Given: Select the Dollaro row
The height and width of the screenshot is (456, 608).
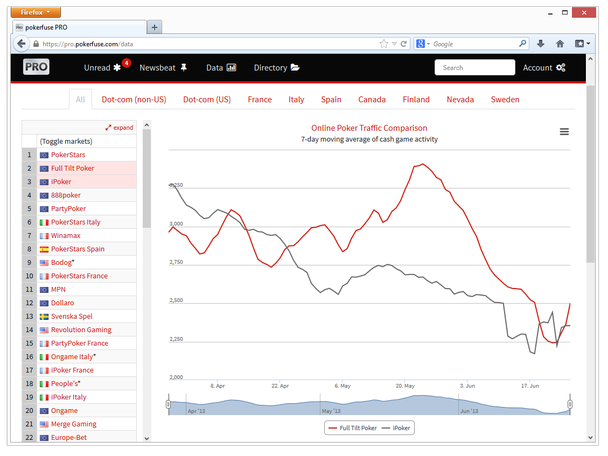Looking at the screenshot, I should [x=79, y=303].
